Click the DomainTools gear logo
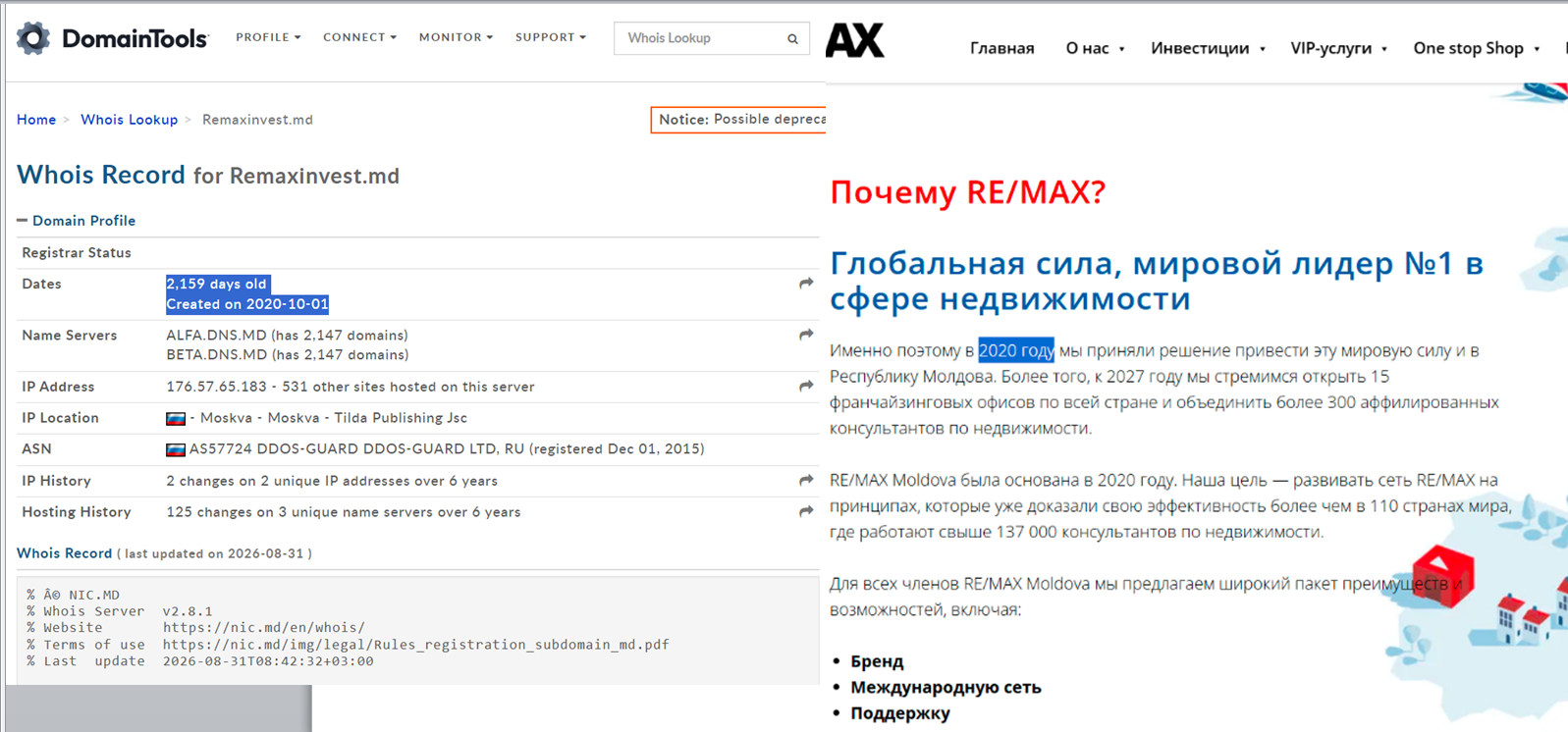The height and width of the screenshot is (732, 1568). click(33, 38)
